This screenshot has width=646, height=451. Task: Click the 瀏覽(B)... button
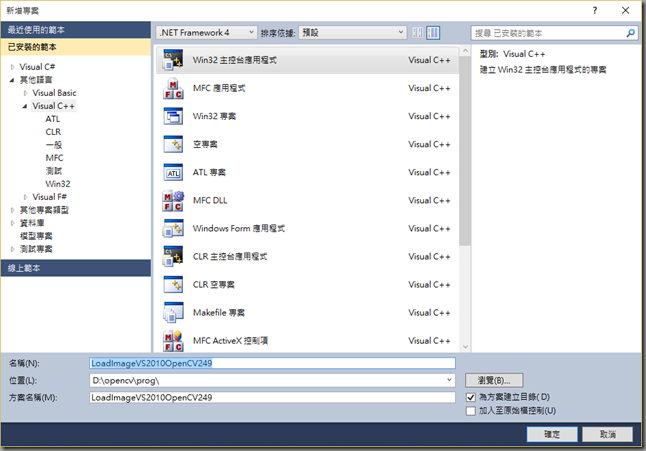click(x=494, y=380)
